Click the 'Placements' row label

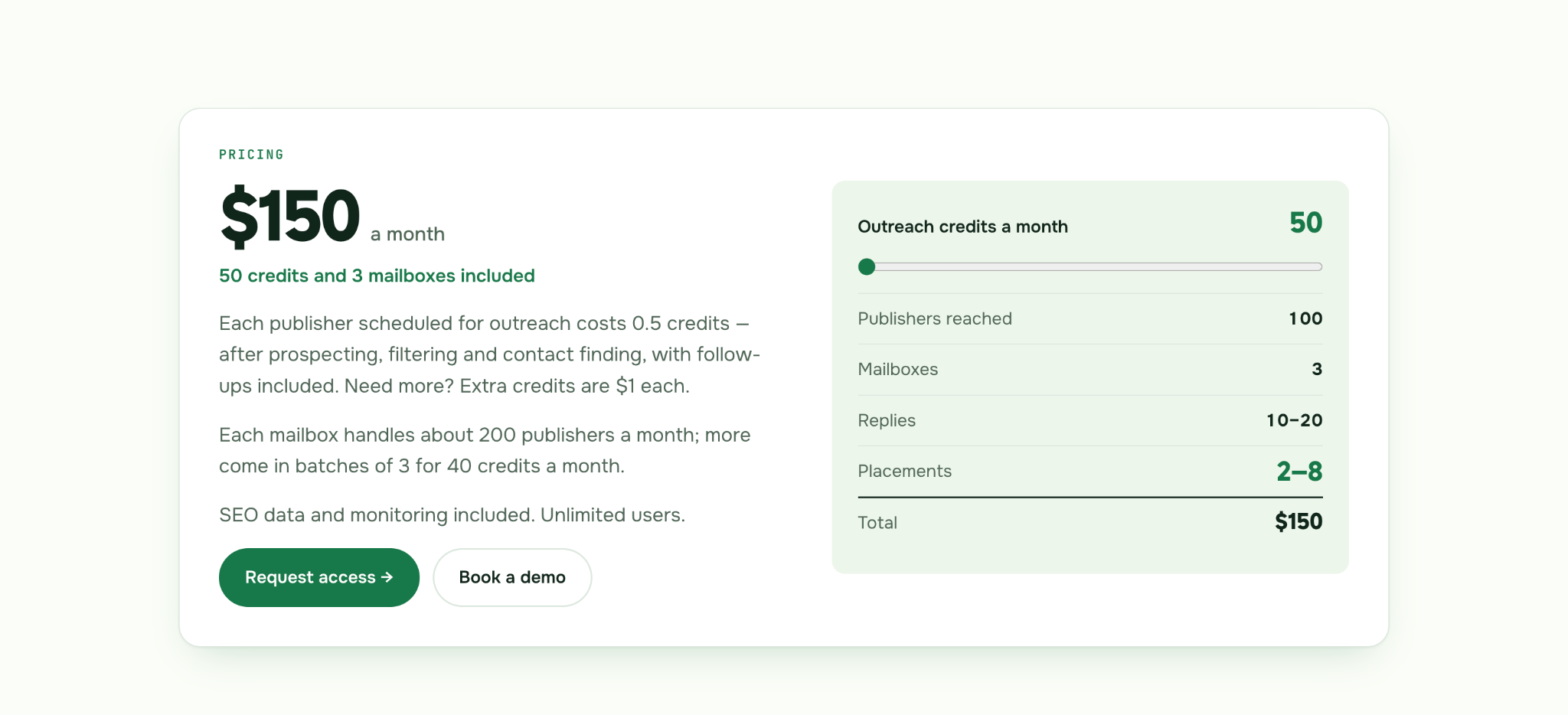pyautogui.click(x=904, y=471)
